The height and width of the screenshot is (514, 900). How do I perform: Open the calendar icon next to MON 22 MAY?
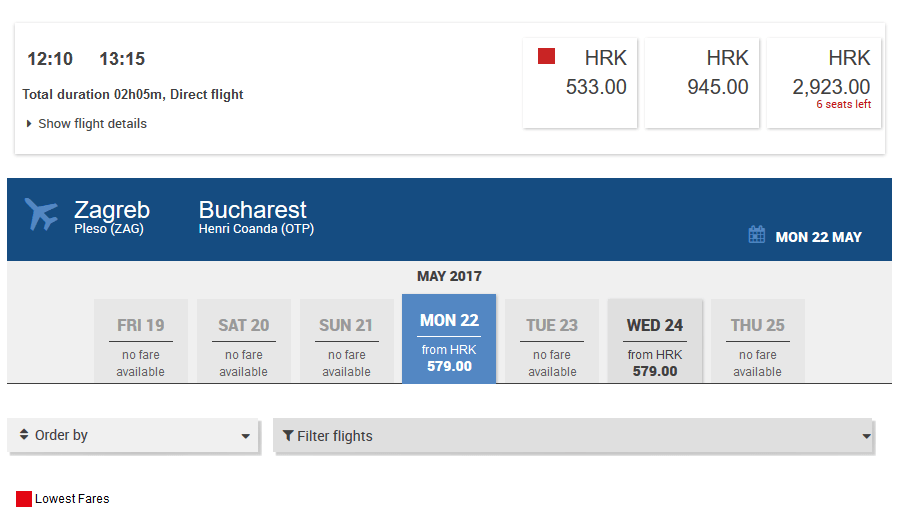click(757, 235)
